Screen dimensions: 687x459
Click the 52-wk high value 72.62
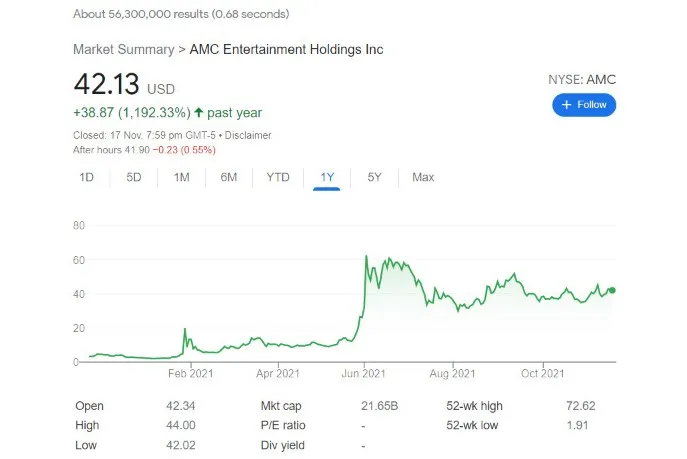tap(581, 406)
